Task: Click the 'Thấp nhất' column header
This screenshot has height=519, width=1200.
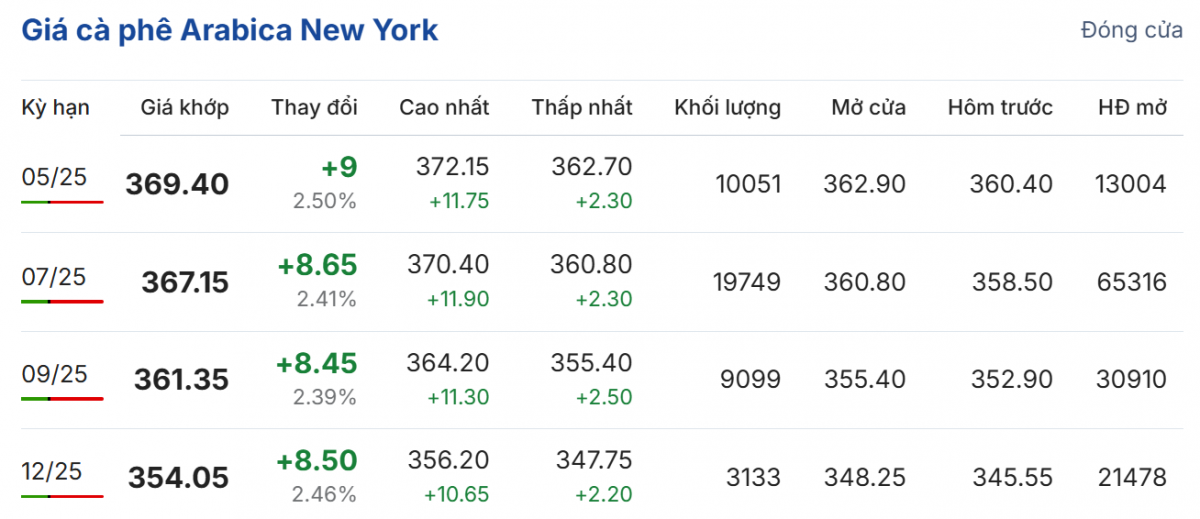Action: click(582, 108)
